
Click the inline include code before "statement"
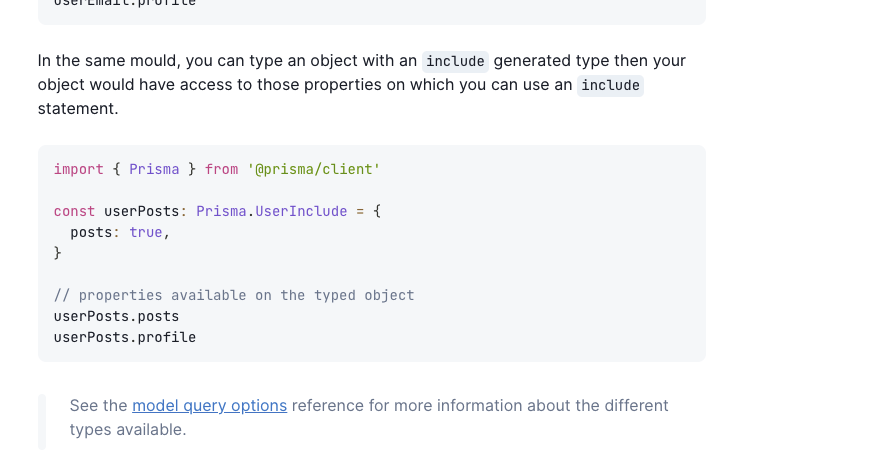pos(610,86)
